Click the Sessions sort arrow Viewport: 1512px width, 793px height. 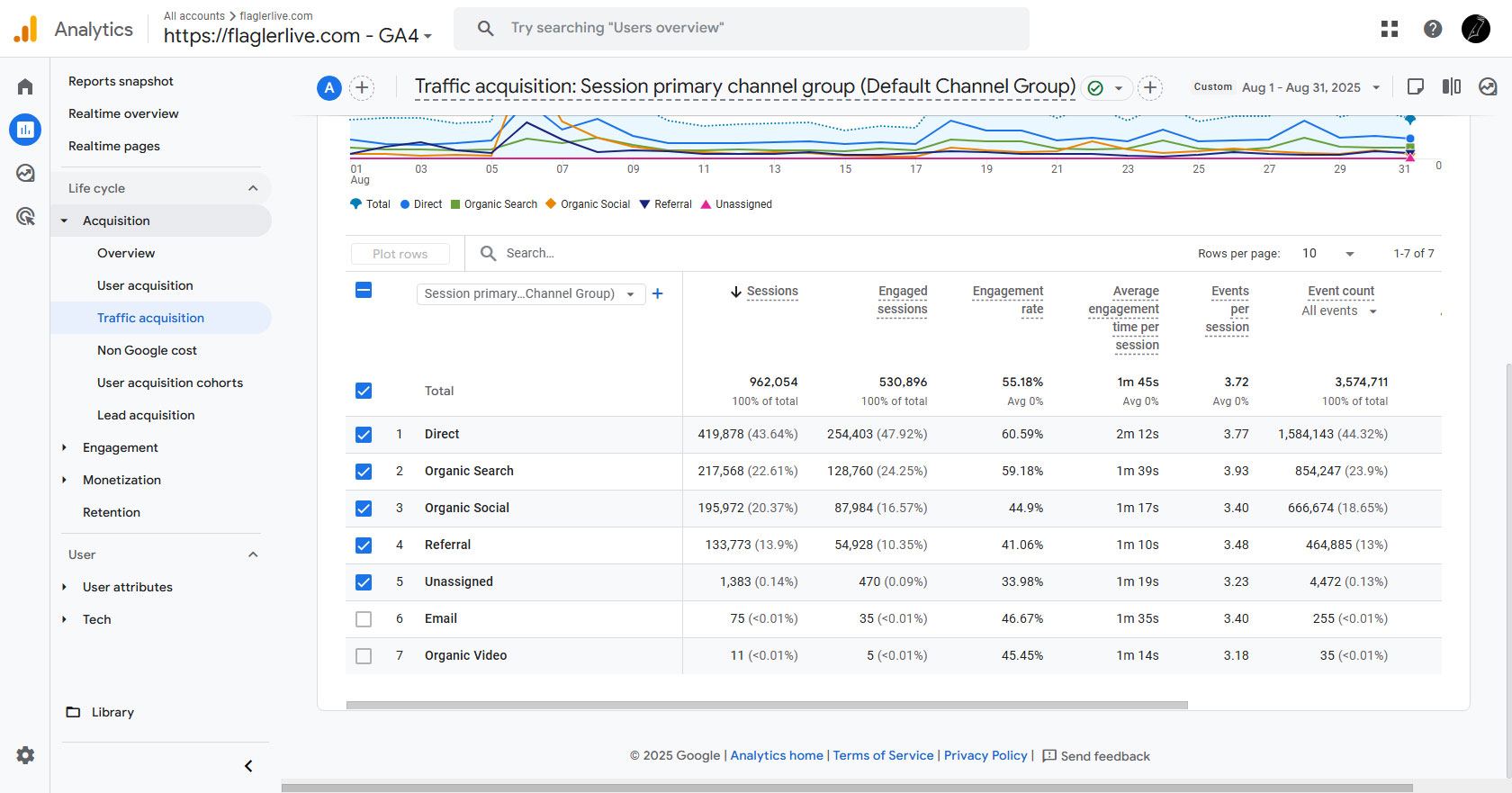[x=736, y=292]
